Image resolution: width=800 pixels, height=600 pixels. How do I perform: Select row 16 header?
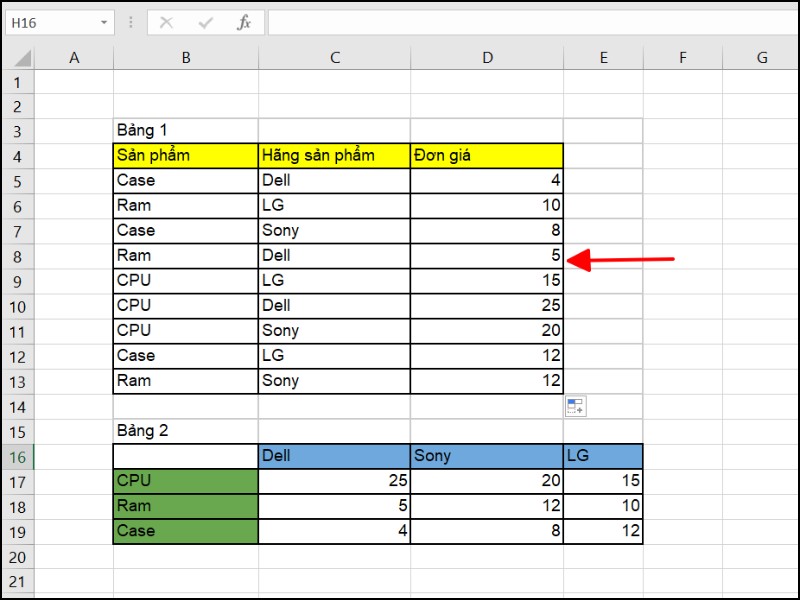tap(17, 456)
